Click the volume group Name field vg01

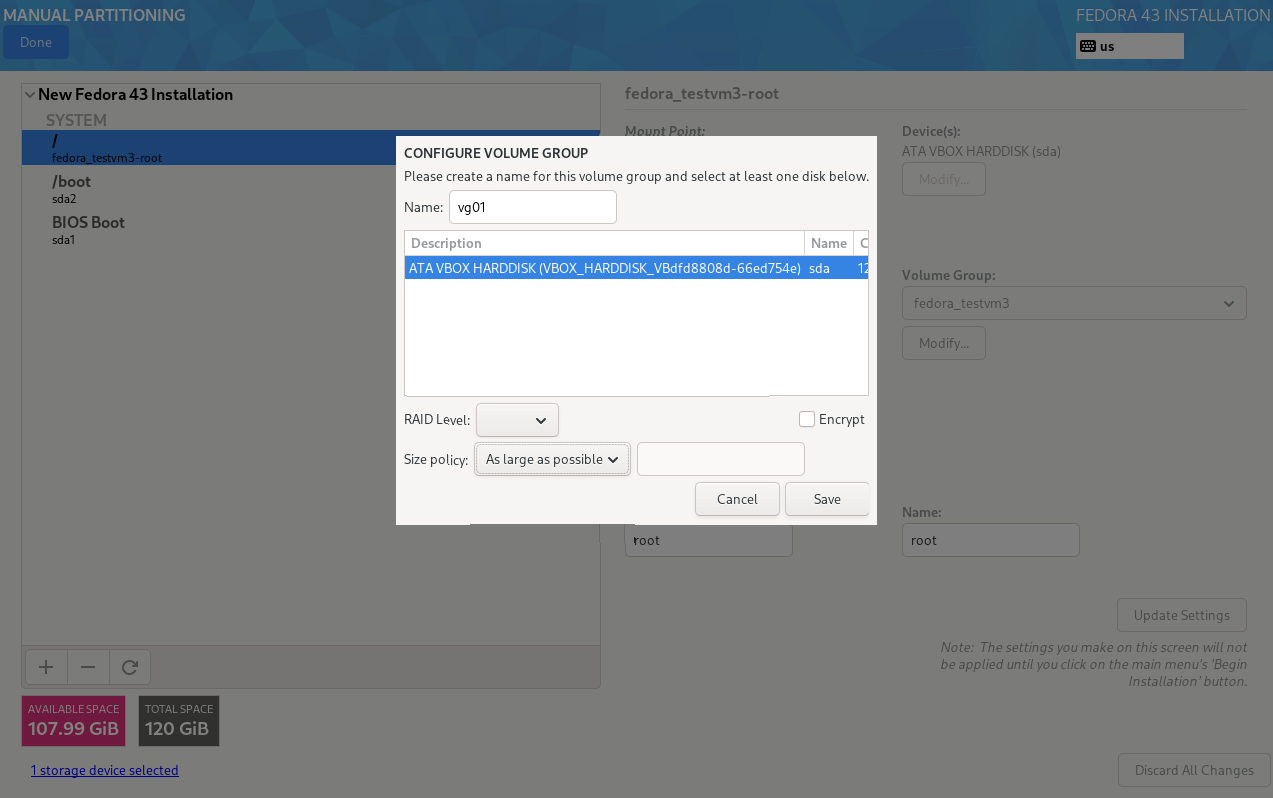532,207
